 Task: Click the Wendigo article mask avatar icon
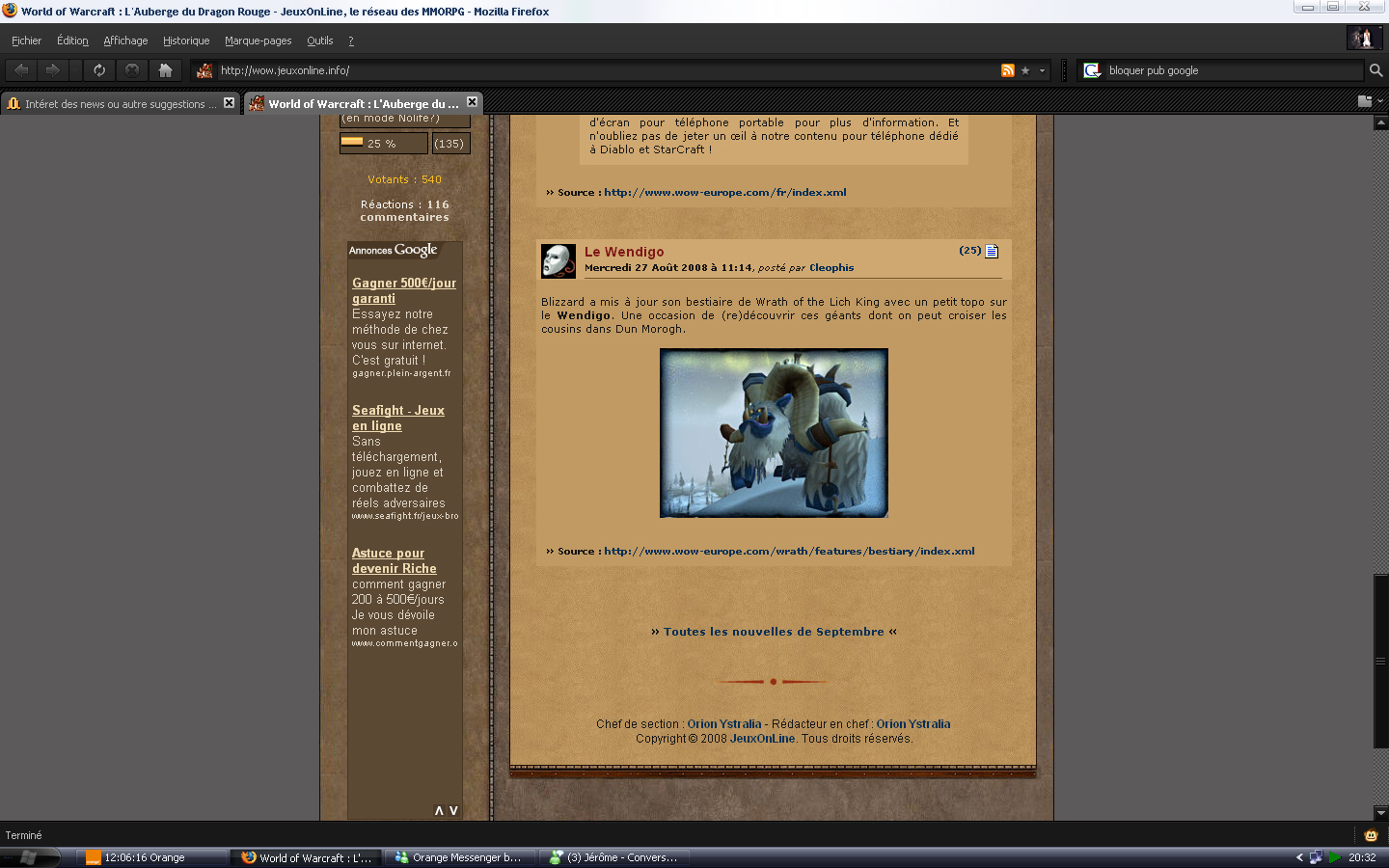[x=558, y=261]
